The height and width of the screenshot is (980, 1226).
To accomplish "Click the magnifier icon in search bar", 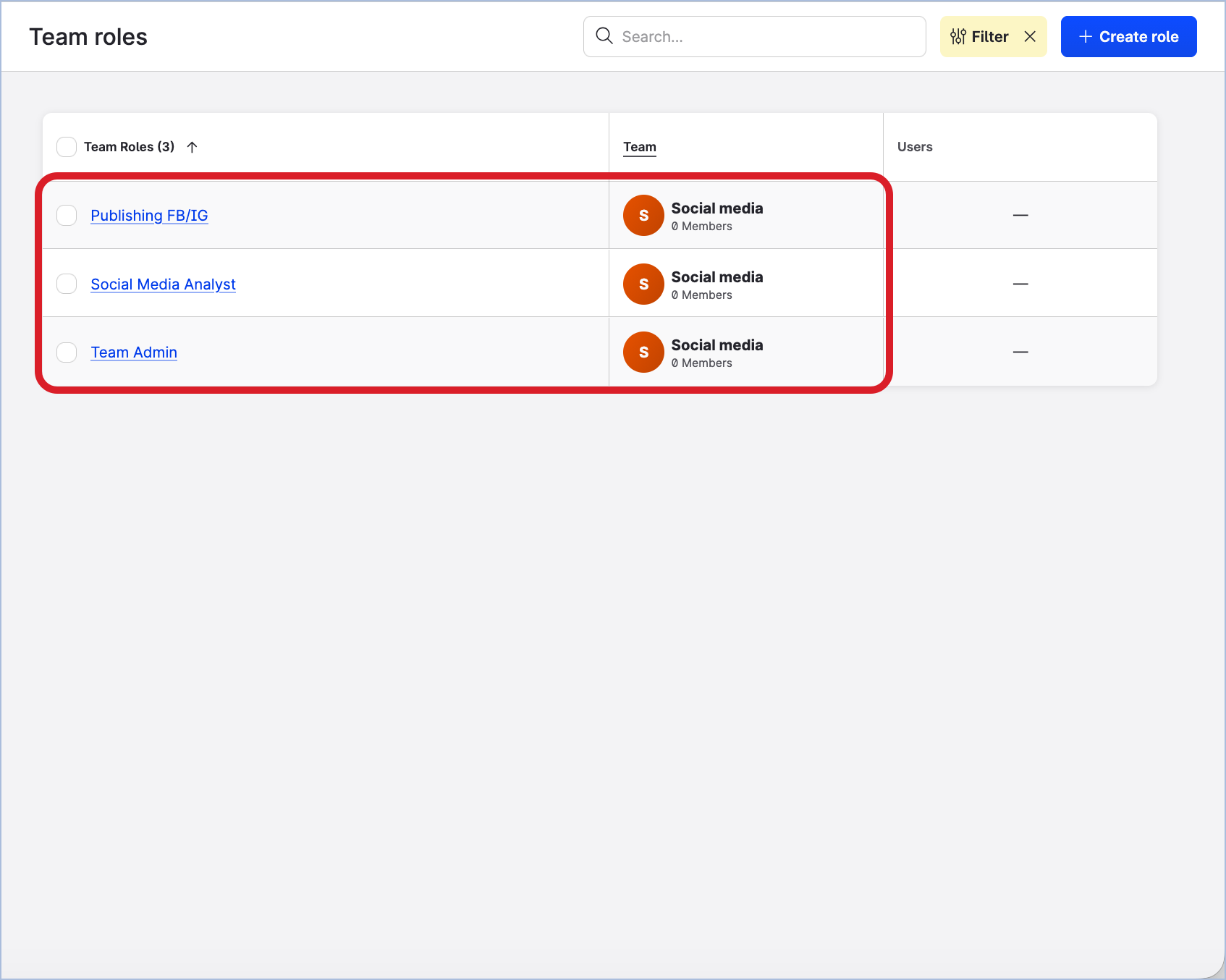I will (604, 35).
